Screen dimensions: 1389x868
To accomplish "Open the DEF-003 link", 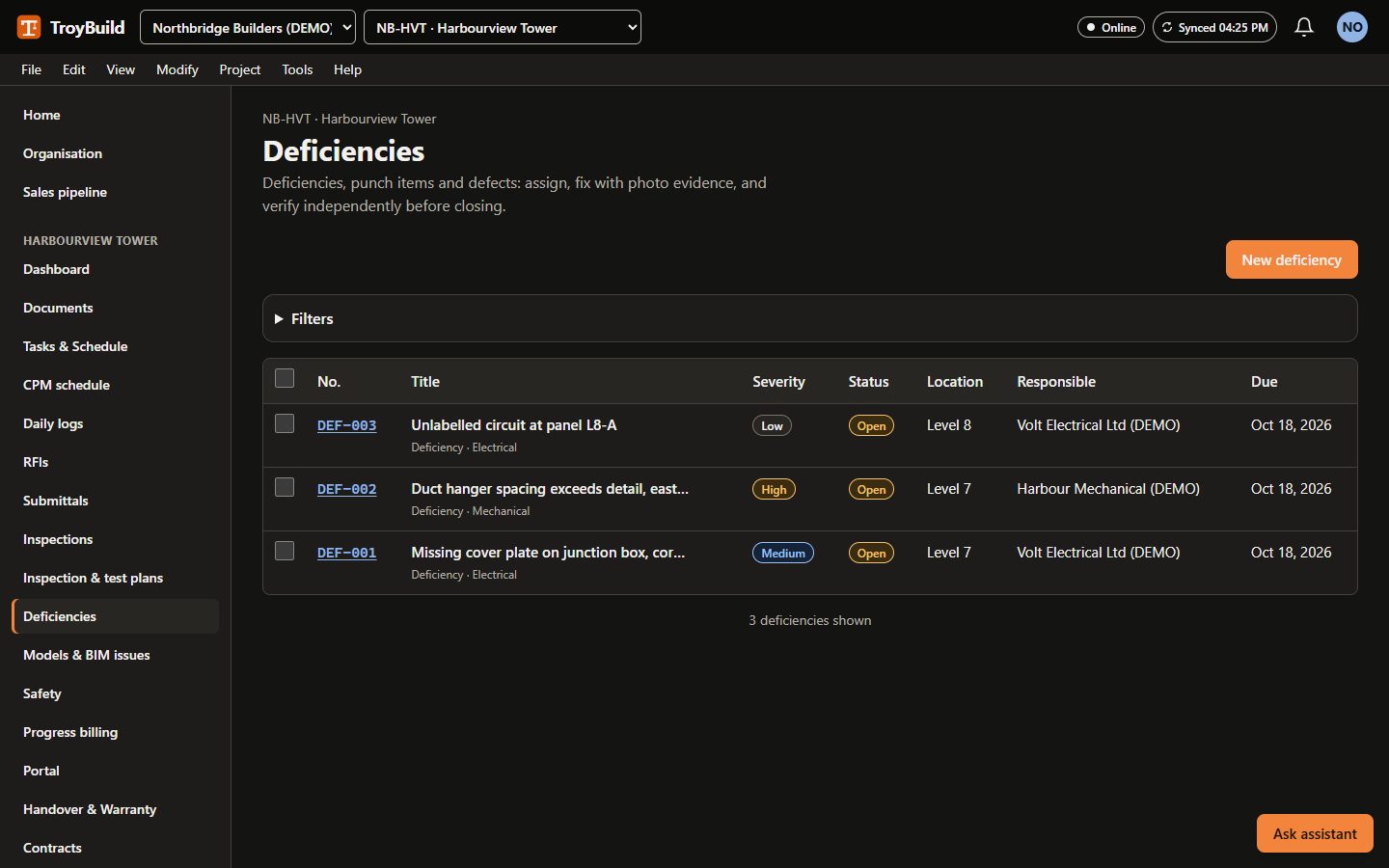I will coord(346,425).
